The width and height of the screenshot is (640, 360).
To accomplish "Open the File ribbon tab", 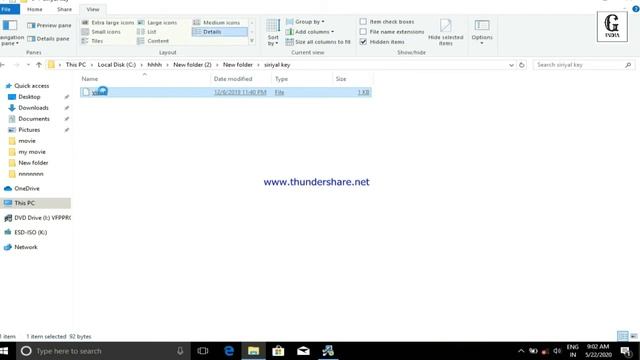I will click(x=8, y=9).
